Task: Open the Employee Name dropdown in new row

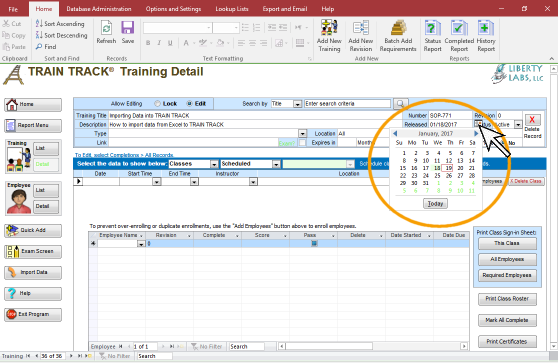Action: [141, 244]
